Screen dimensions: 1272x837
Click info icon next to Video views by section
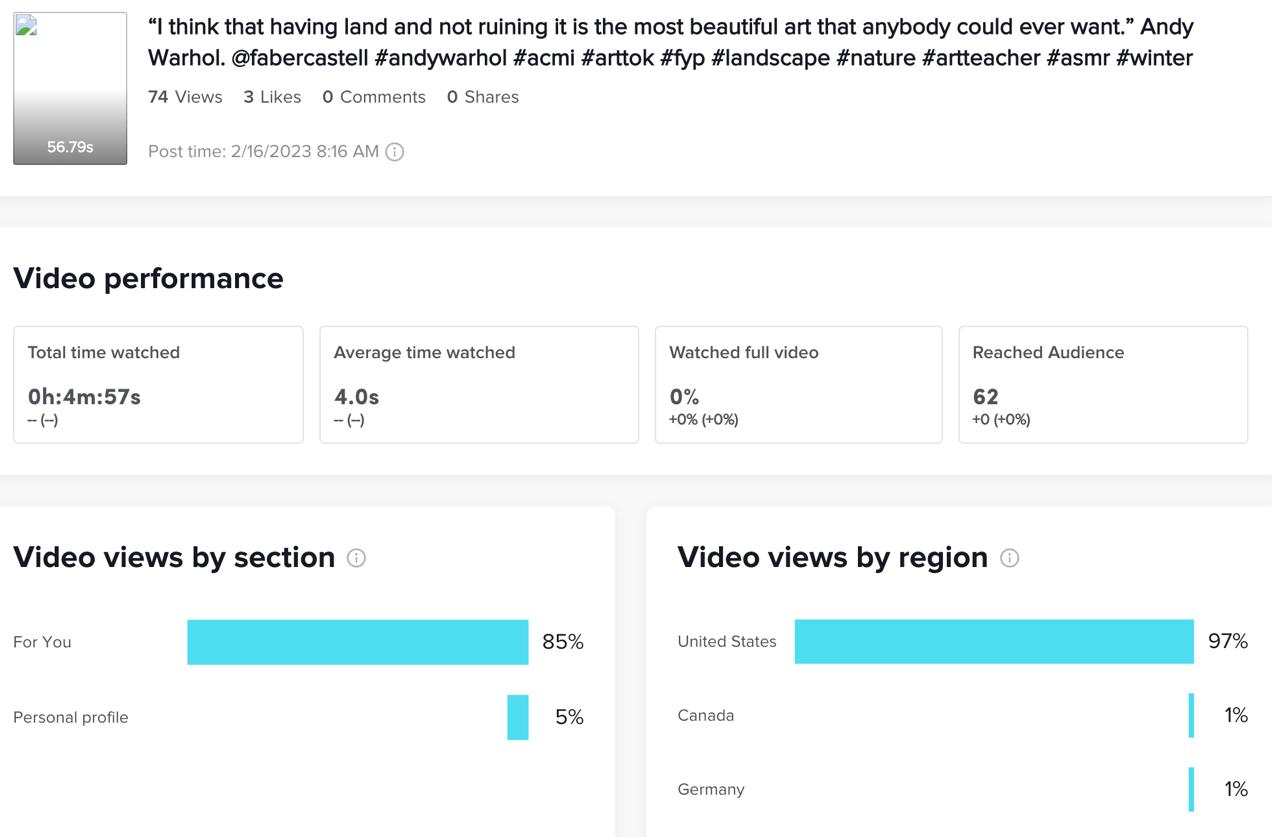(x=356, y=558)
